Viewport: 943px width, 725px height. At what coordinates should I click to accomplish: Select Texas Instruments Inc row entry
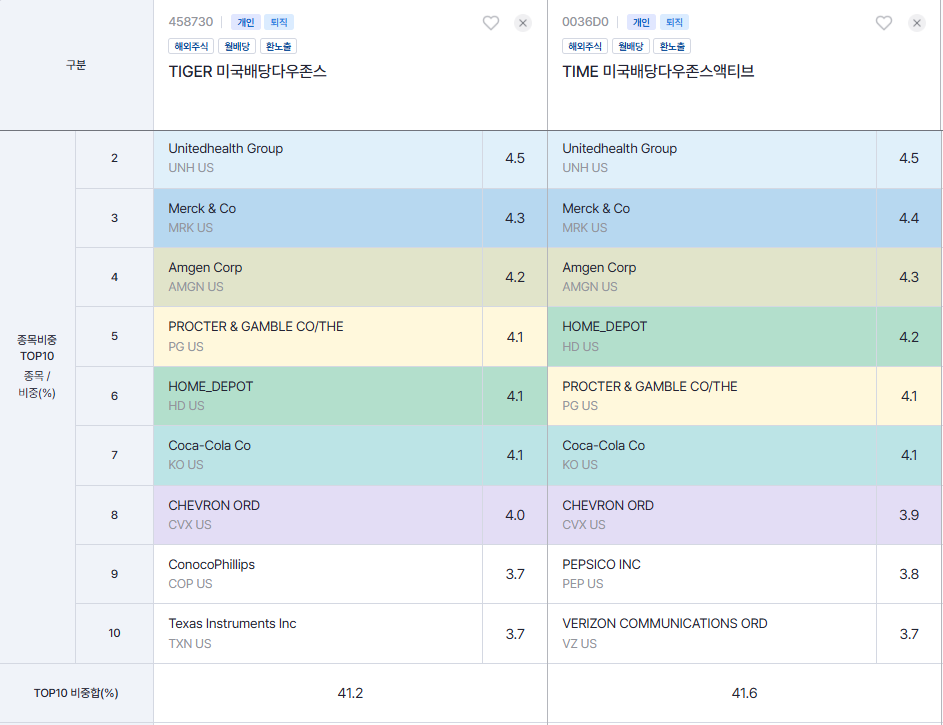pyautogui.click(x=318, y=634)
